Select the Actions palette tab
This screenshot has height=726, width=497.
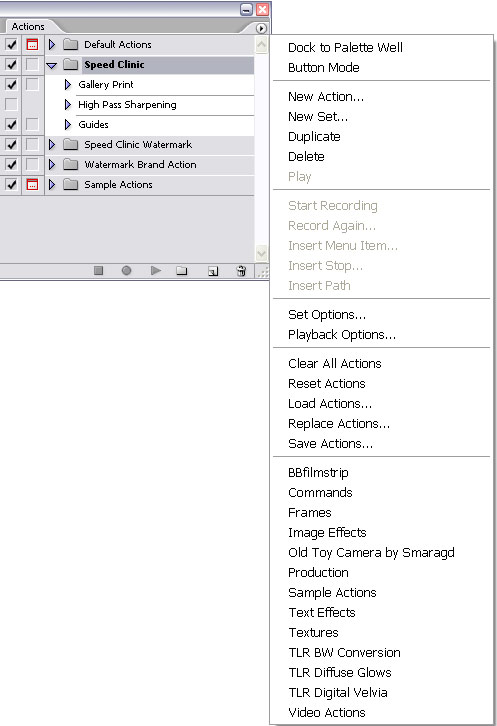pyautogui.click(x=28, y=26)
